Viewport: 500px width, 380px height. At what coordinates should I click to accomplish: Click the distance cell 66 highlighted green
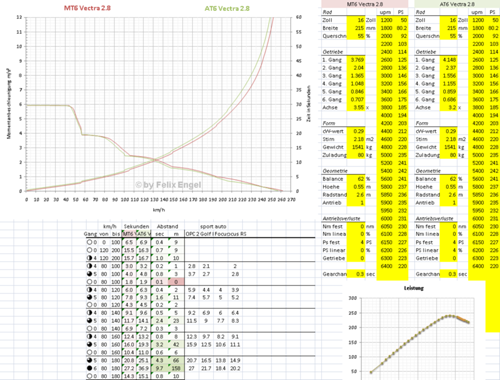(x=176, y=360)
